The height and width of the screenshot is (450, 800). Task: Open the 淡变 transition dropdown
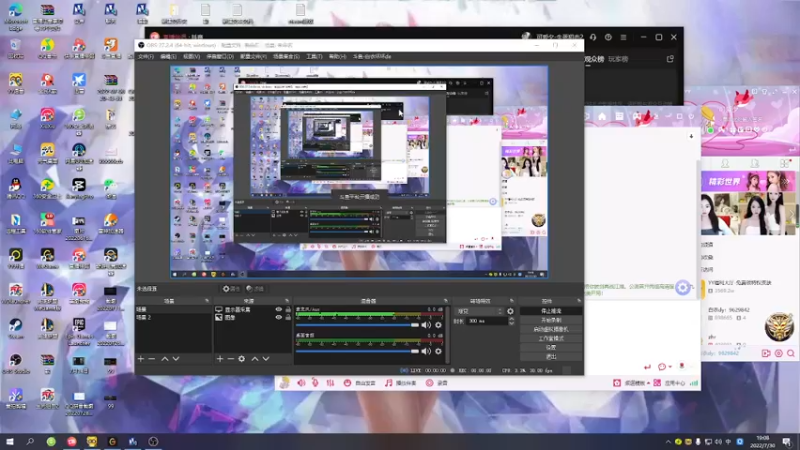(479, 311)
